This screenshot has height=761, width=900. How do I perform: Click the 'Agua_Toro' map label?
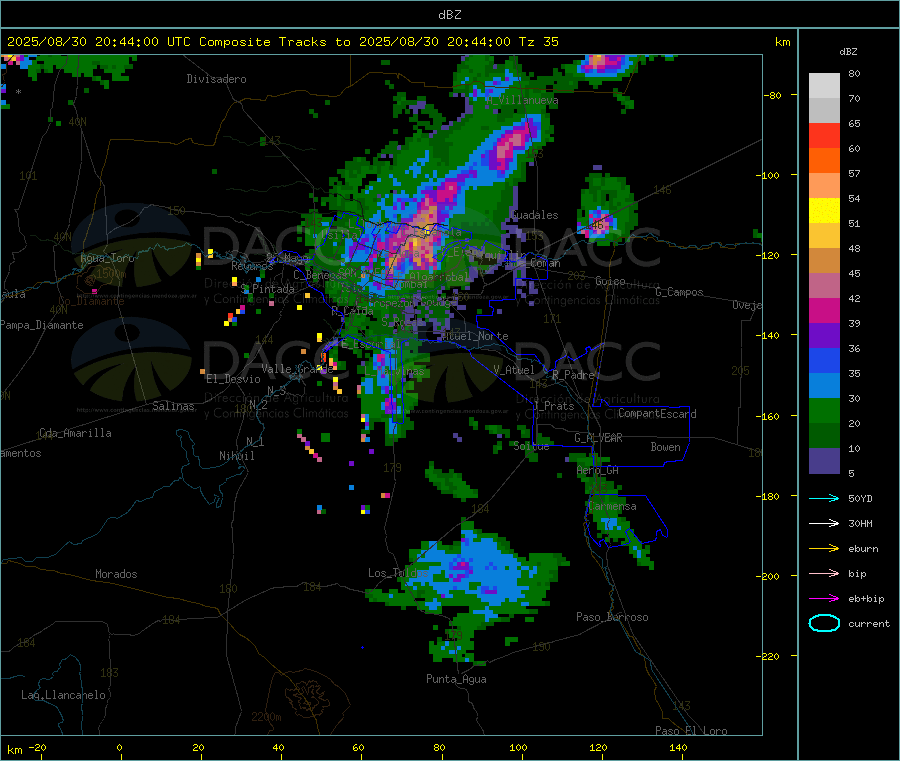[107, 258]
